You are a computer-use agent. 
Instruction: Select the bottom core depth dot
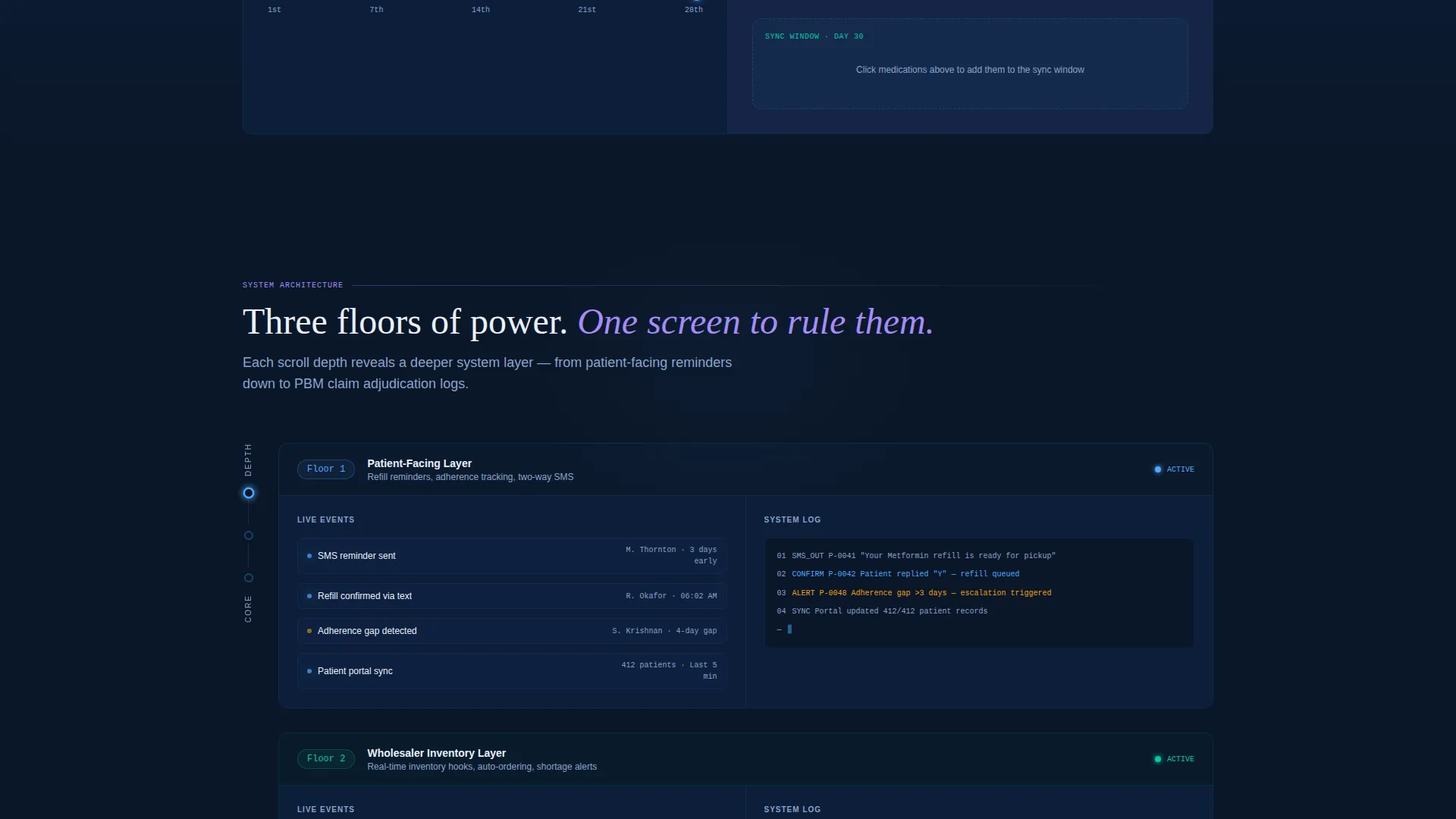pyautogui.click(x=249, y=578)
